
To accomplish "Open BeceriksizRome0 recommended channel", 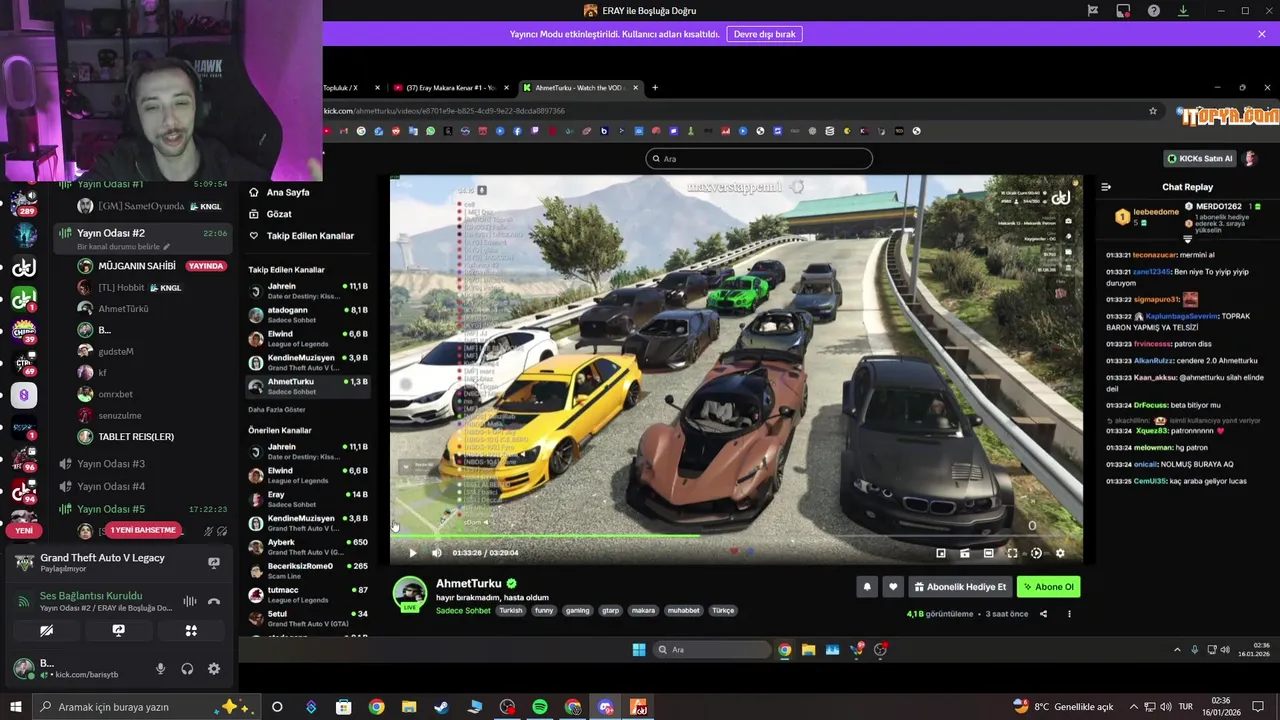I will click(308, 571).
